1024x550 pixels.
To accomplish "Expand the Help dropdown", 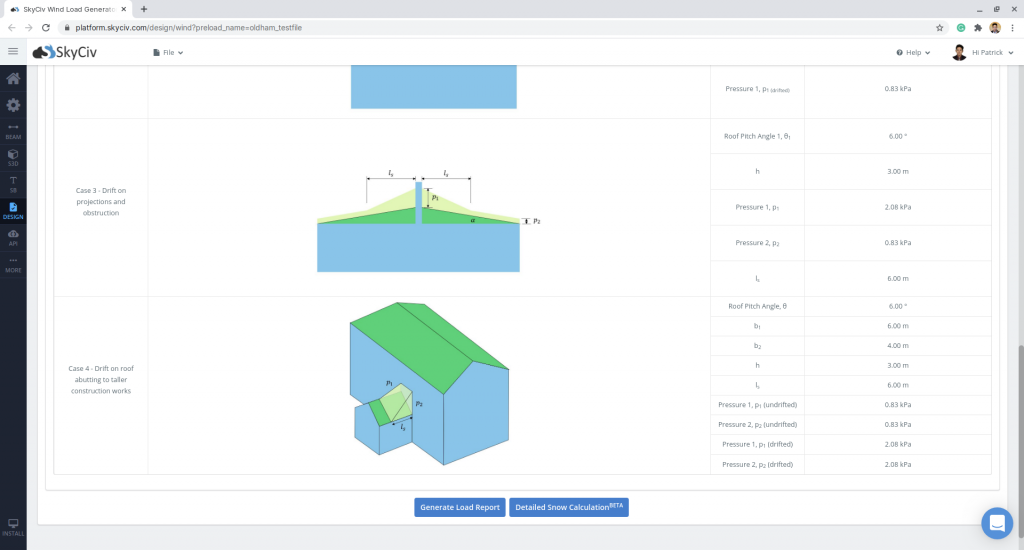I will pyautogui.click(x=913, y=52).
